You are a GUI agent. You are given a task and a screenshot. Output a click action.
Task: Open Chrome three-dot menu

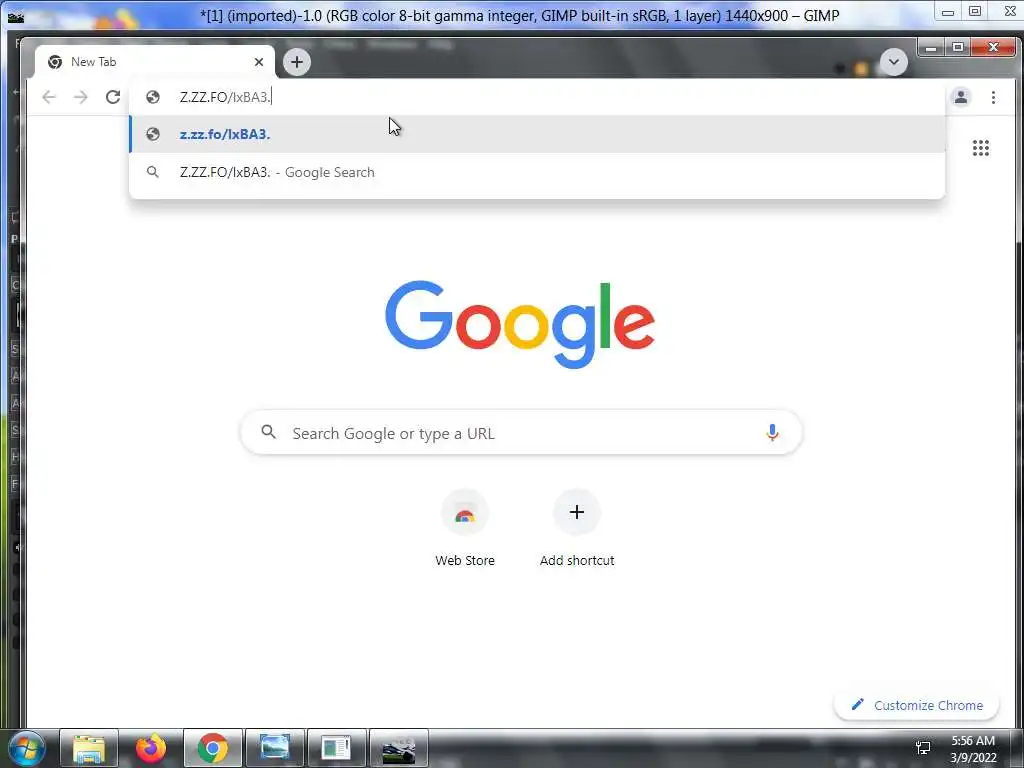pyautogui.click(x=993, y=97)
